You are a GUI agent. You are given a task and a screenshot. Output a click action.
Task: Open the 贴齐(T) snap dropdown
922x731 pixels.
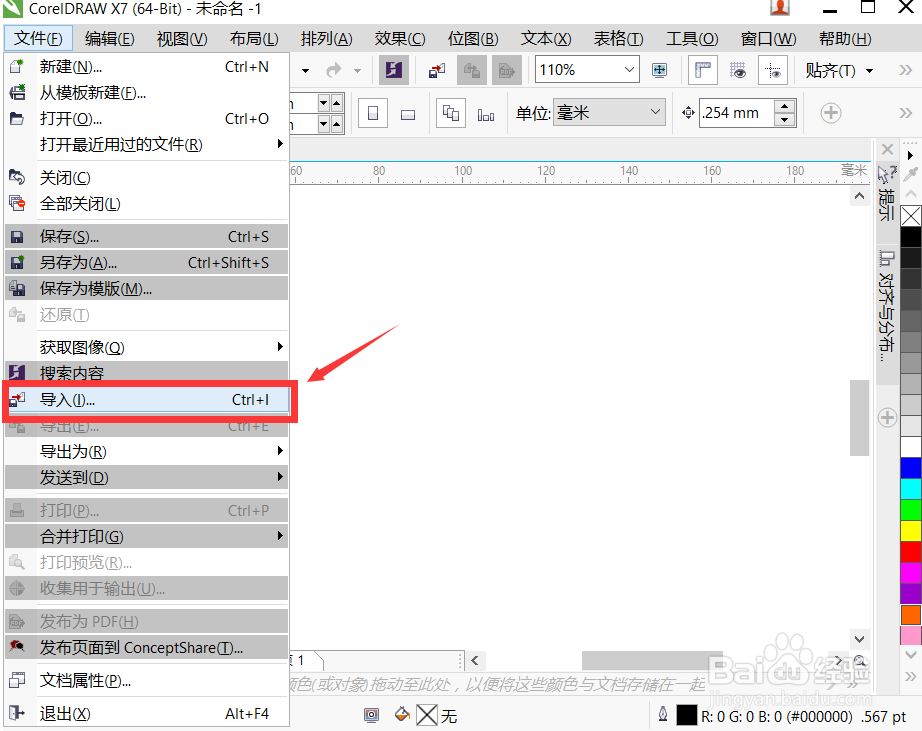[839, 71]
